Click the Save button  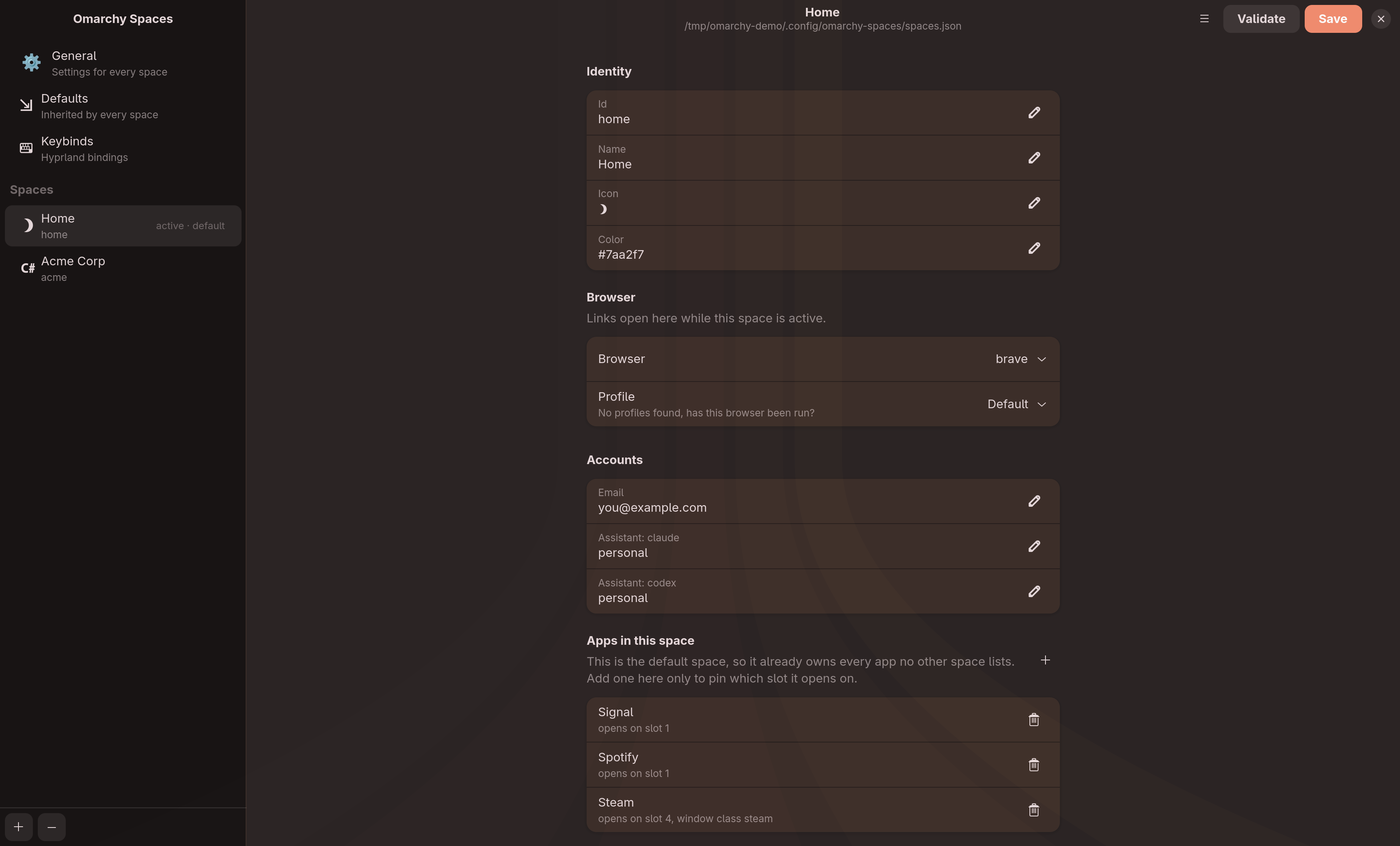point(1333,19)
